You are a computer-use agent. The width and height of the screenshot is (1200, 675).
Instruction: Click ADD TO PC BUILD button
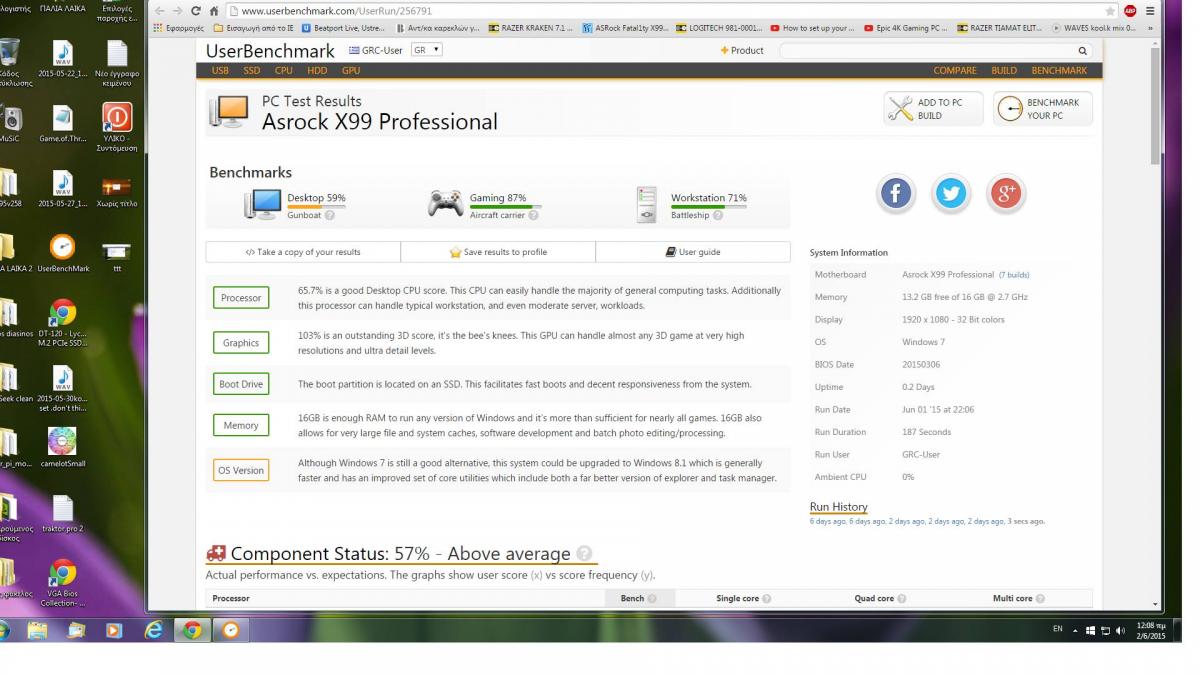tap(933, 109)
